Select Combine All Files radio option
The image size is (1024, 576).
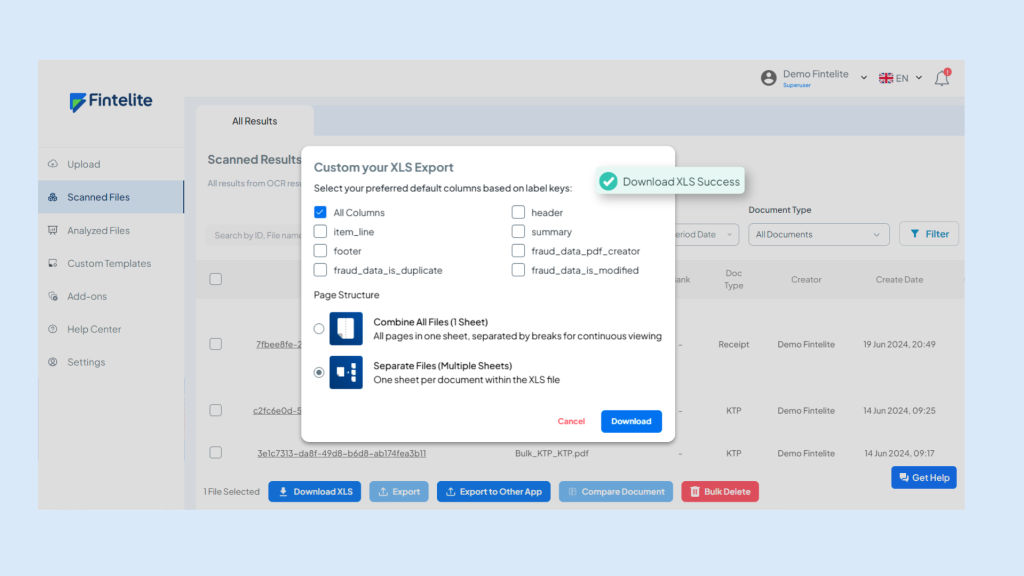(319, 328)
